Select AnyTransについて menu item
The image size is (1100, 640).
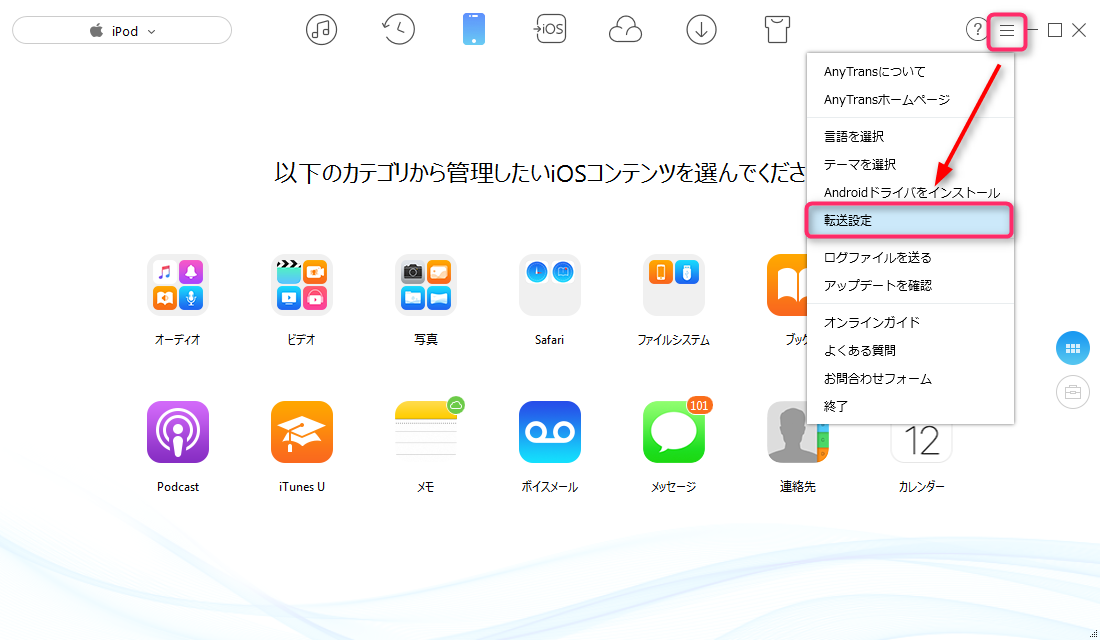(910, 72)
